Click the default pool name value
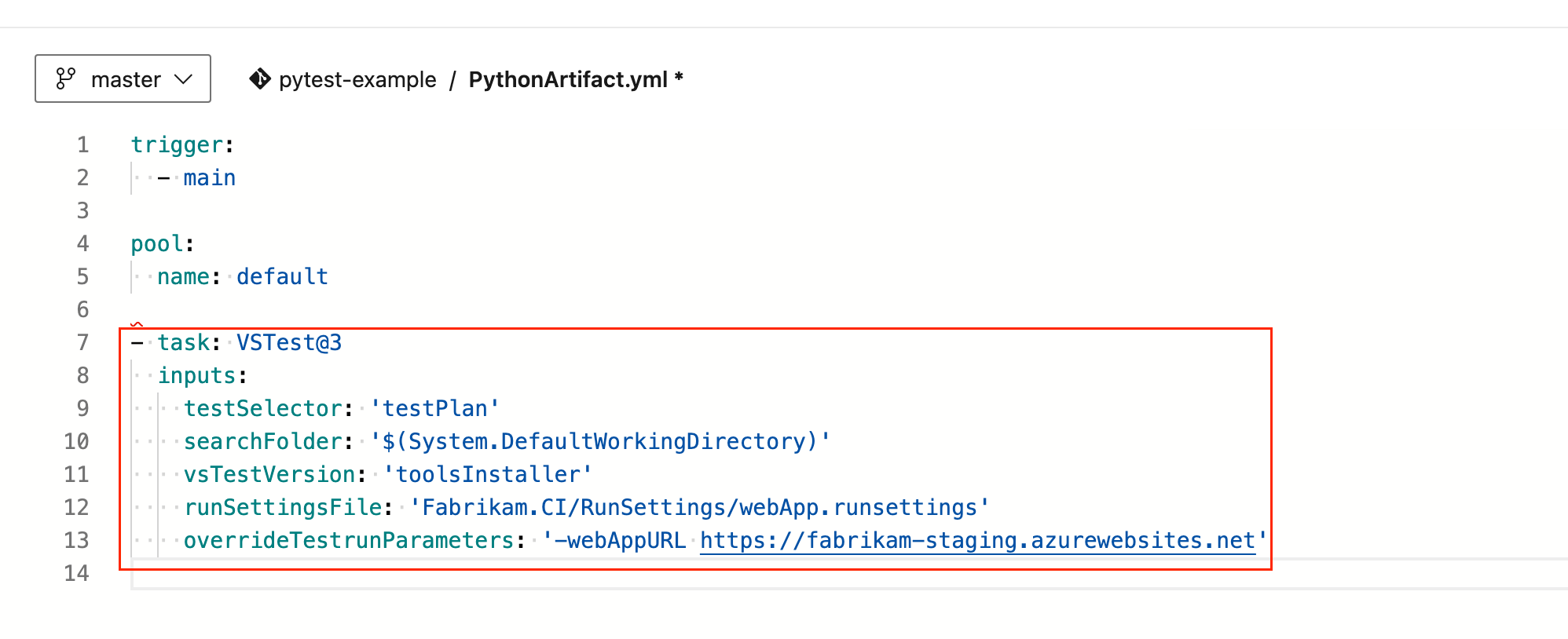 click(281, 276)
